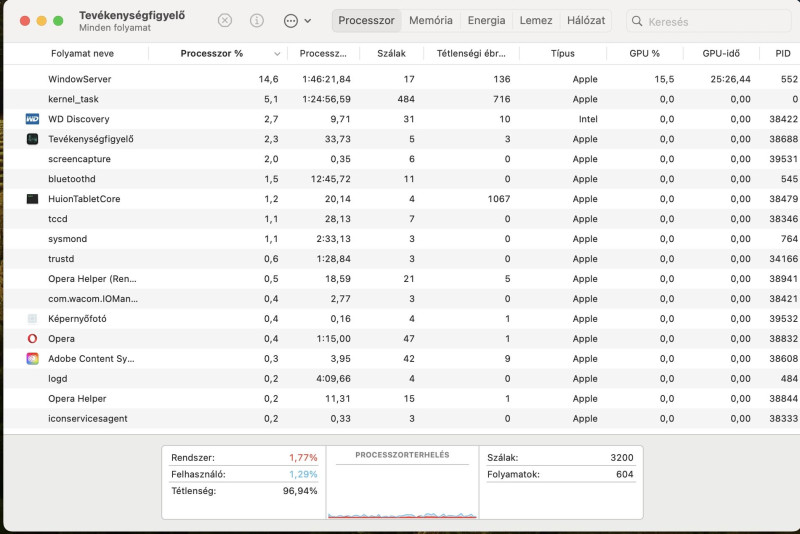
Task: Click the Opera browser icon
Action: [x=32, y=339]
